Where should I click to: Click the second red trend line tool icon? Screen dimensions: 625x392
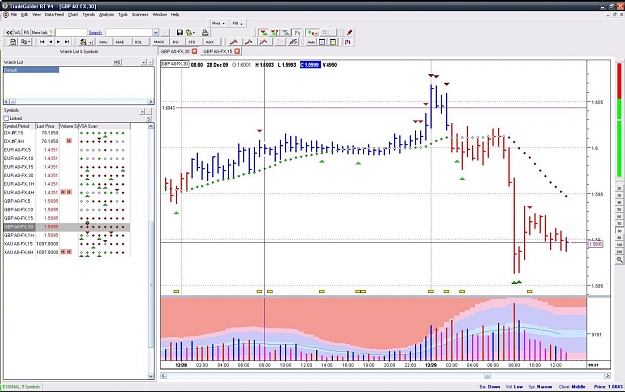pos(249,41)
